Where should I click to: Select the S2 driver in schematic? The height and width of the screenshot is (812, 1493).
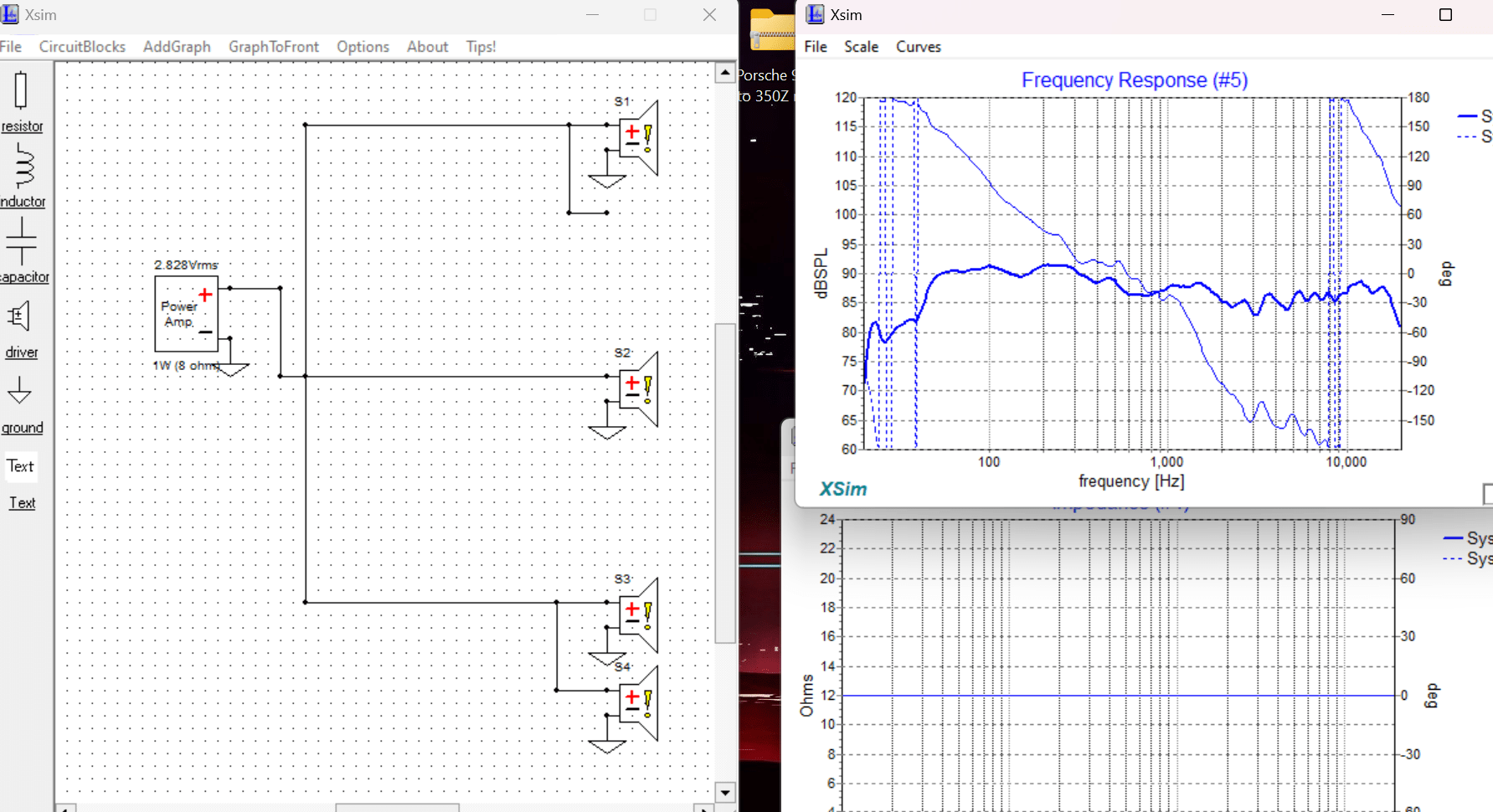pyautogui.click(x=638, y=389)
